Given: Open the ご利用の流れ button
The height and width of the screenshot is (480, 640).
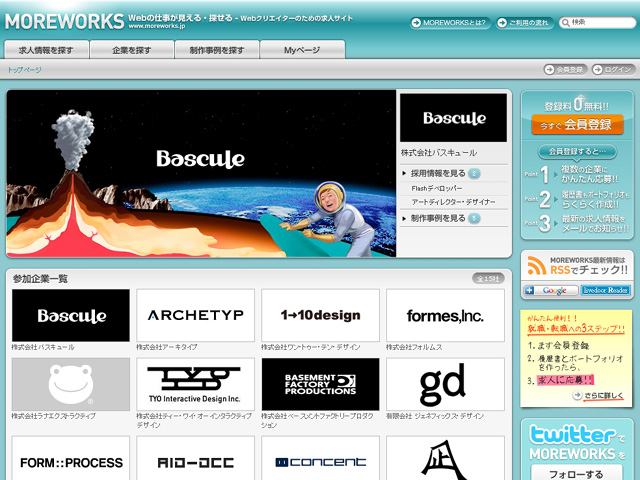Looking at the screenshot, I should pyautogui.click(x=524, y=23).
